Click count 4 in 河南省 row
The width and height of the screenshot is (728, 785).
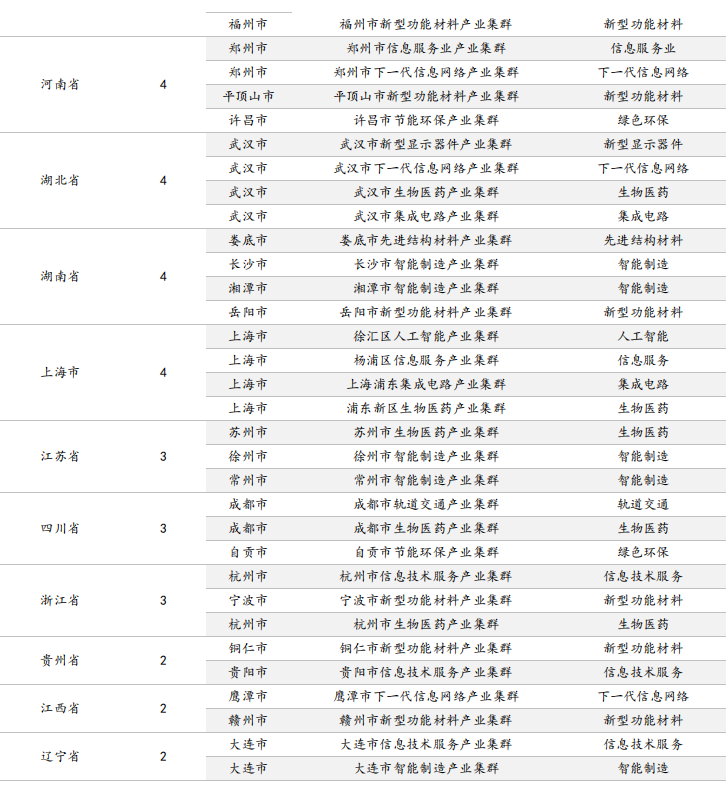tap(163, 85)
